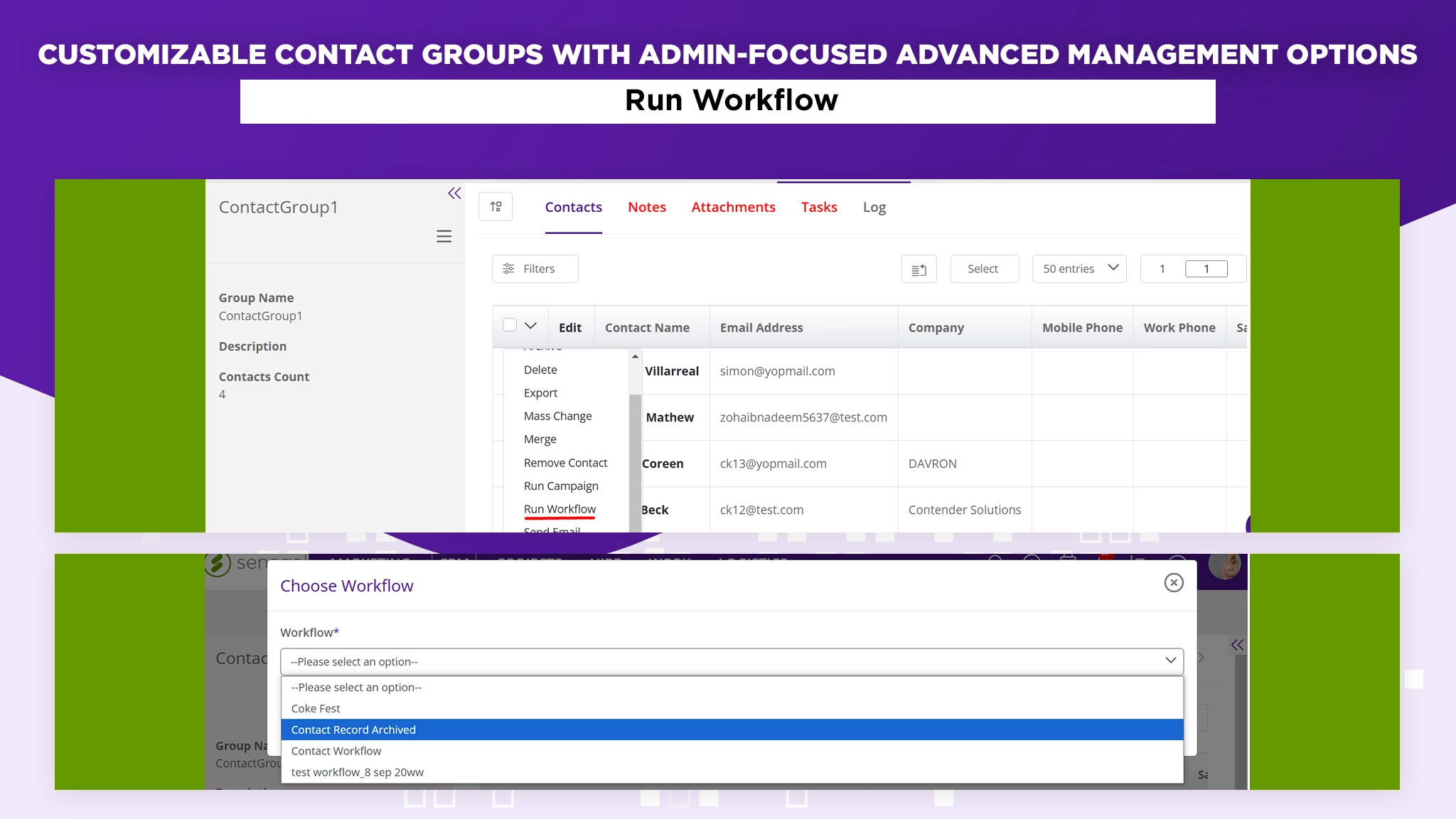Open the Workflow select dropdown
This screenshot has height=819, width=1456.
(x=732, y=661)
